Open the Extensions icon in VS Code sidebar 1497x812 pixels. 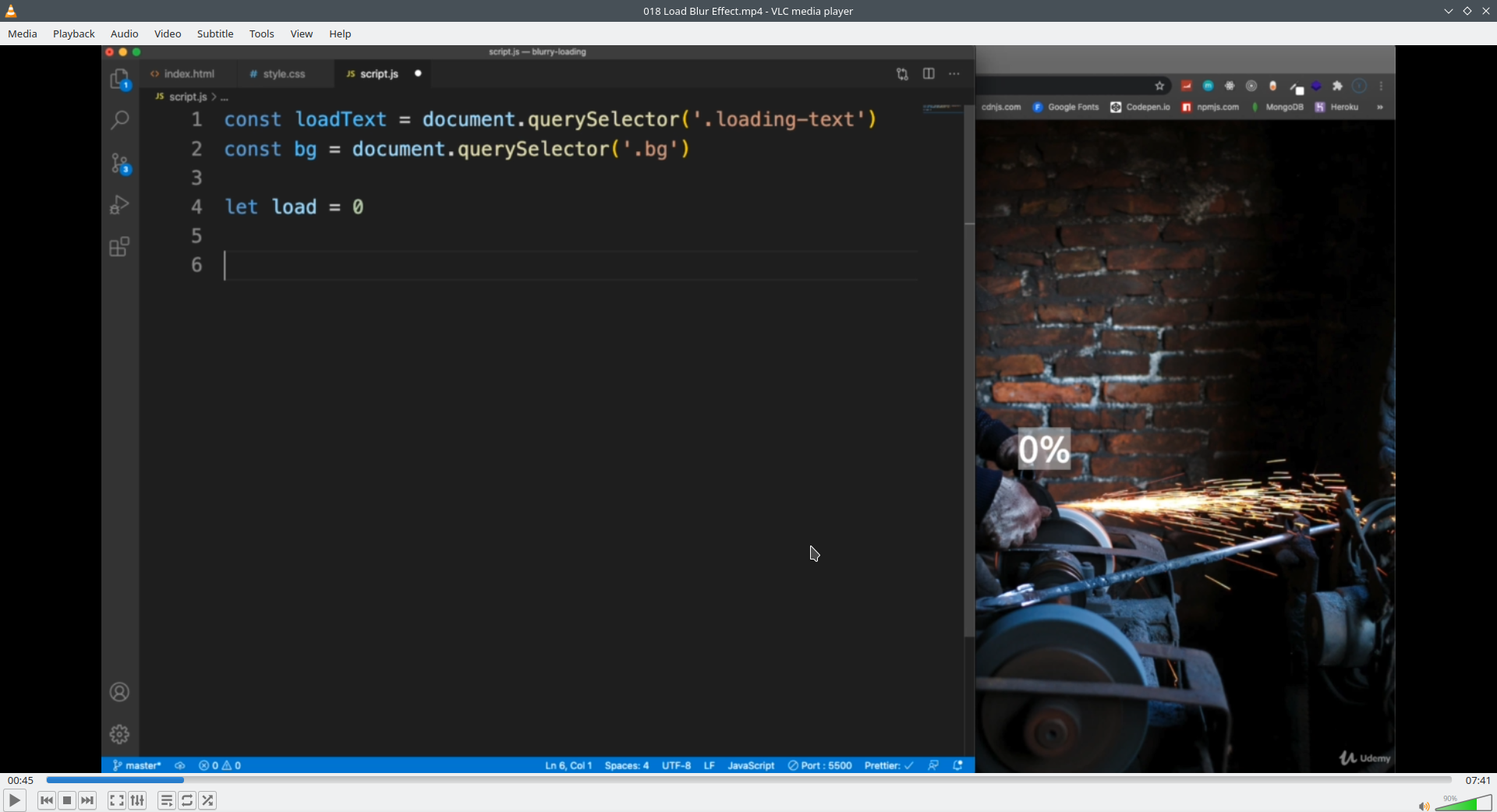[x=119, y=247]
